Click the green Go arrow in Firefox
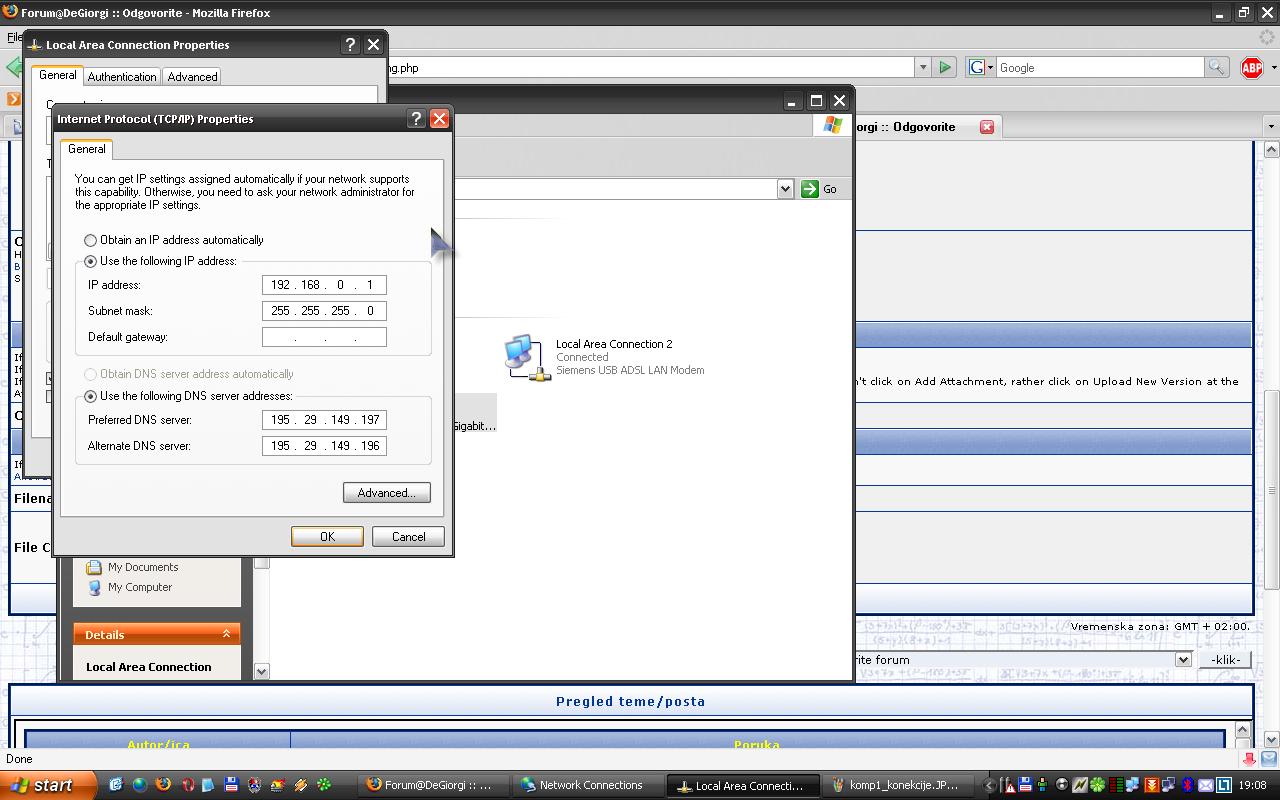Viewport: 1280px width, 800px height. click(x=944, y=68)
